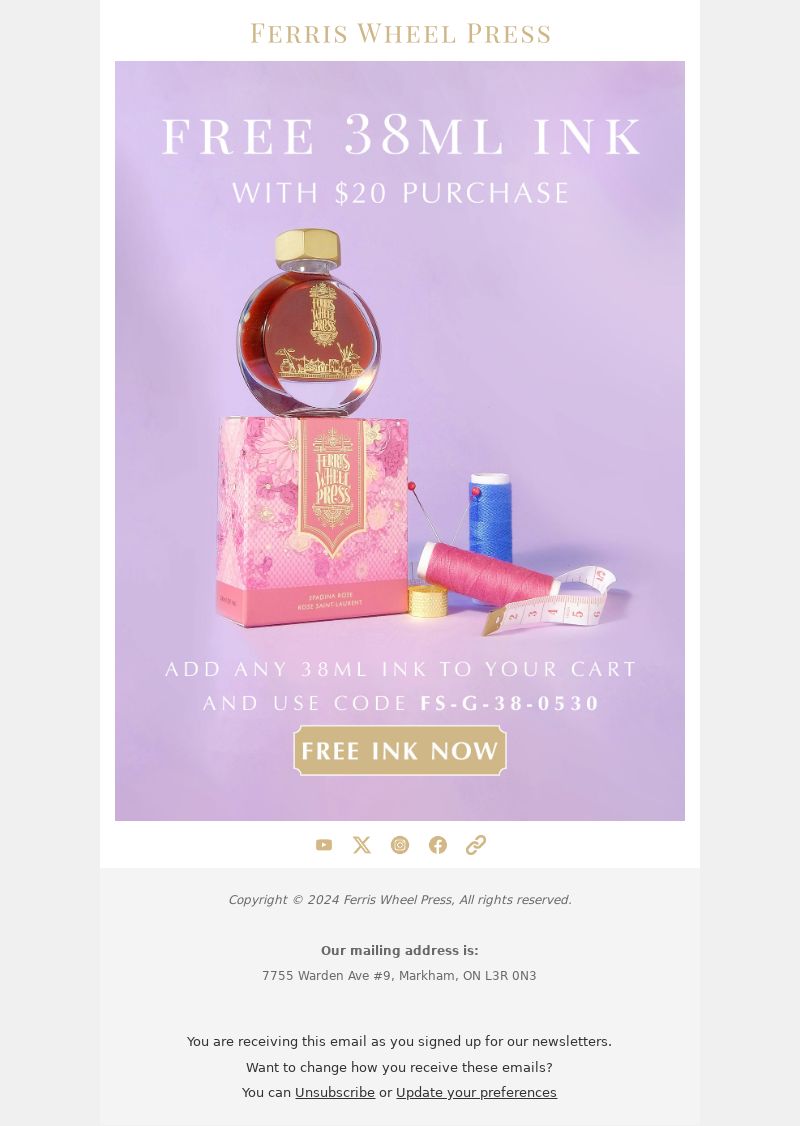The image size is (800, 1126).
Task: Open the YouTube social icon
Action: [324, 844]
